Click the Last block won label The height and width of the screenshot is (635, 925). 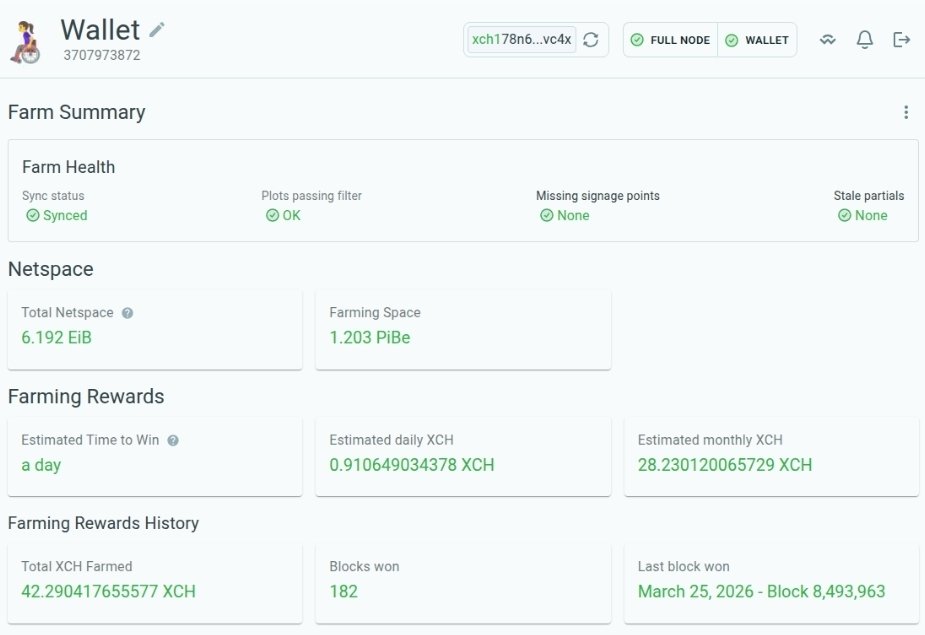tap(684, 567)
